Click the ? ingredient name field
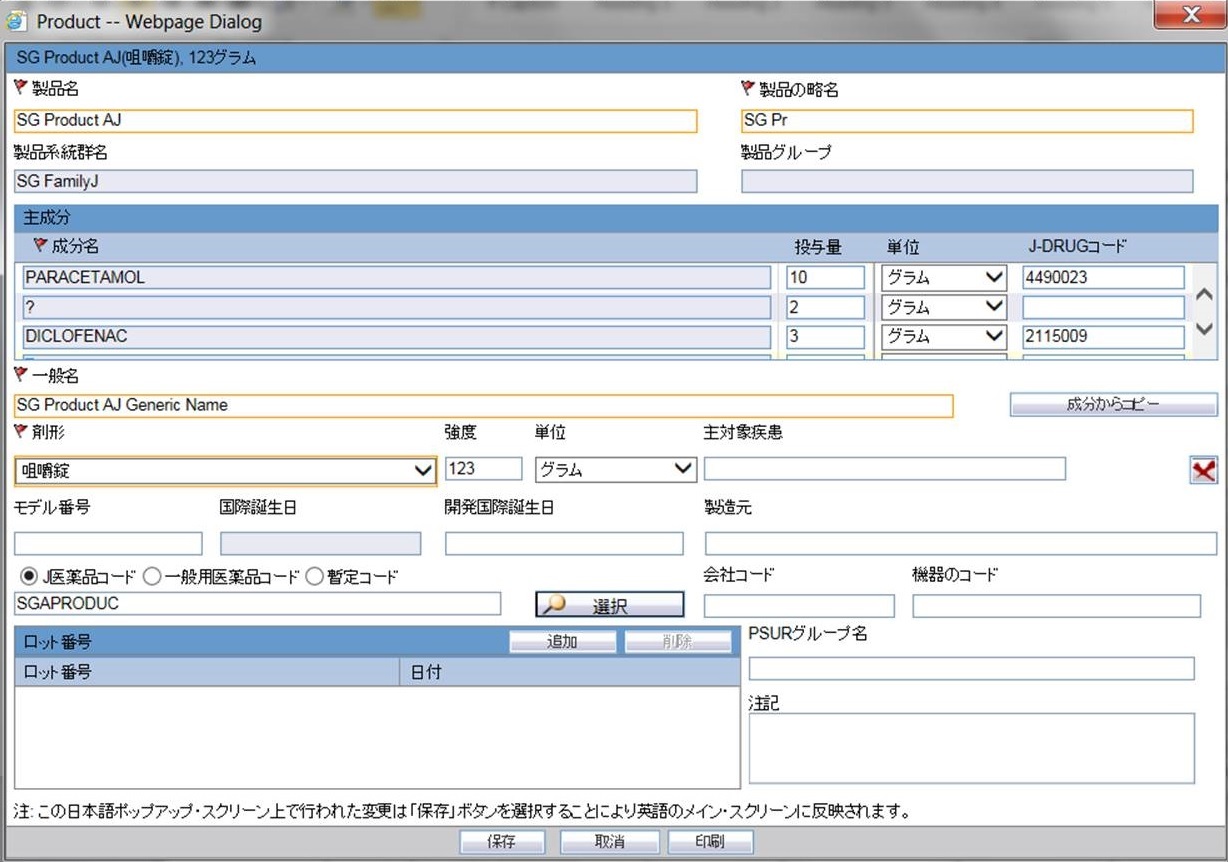 tap(396, 307)
